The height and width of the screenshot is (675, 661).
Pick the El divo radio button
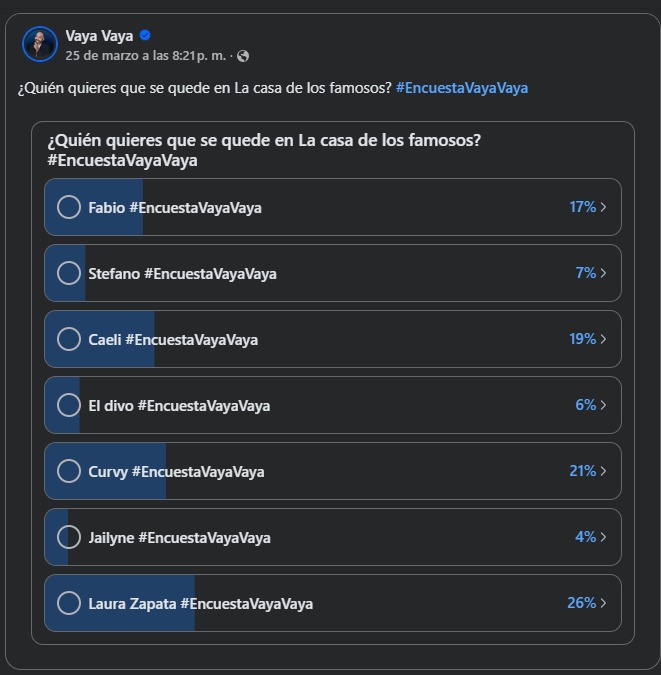pyautogui.click(x=69, y=405)
